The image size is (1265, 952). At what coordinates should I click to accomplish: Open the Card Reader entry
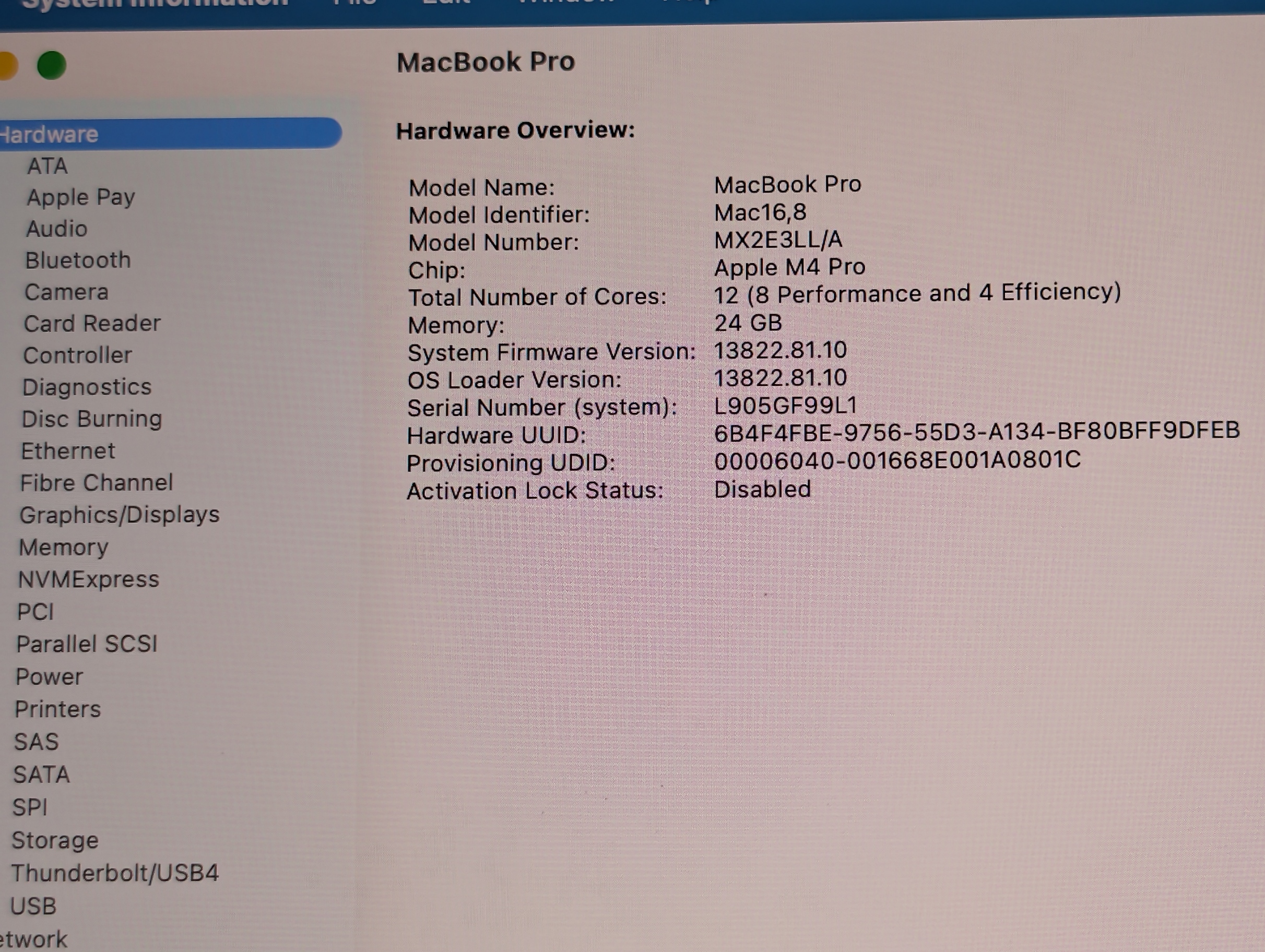pyautogui.click(x=92, y=324)
